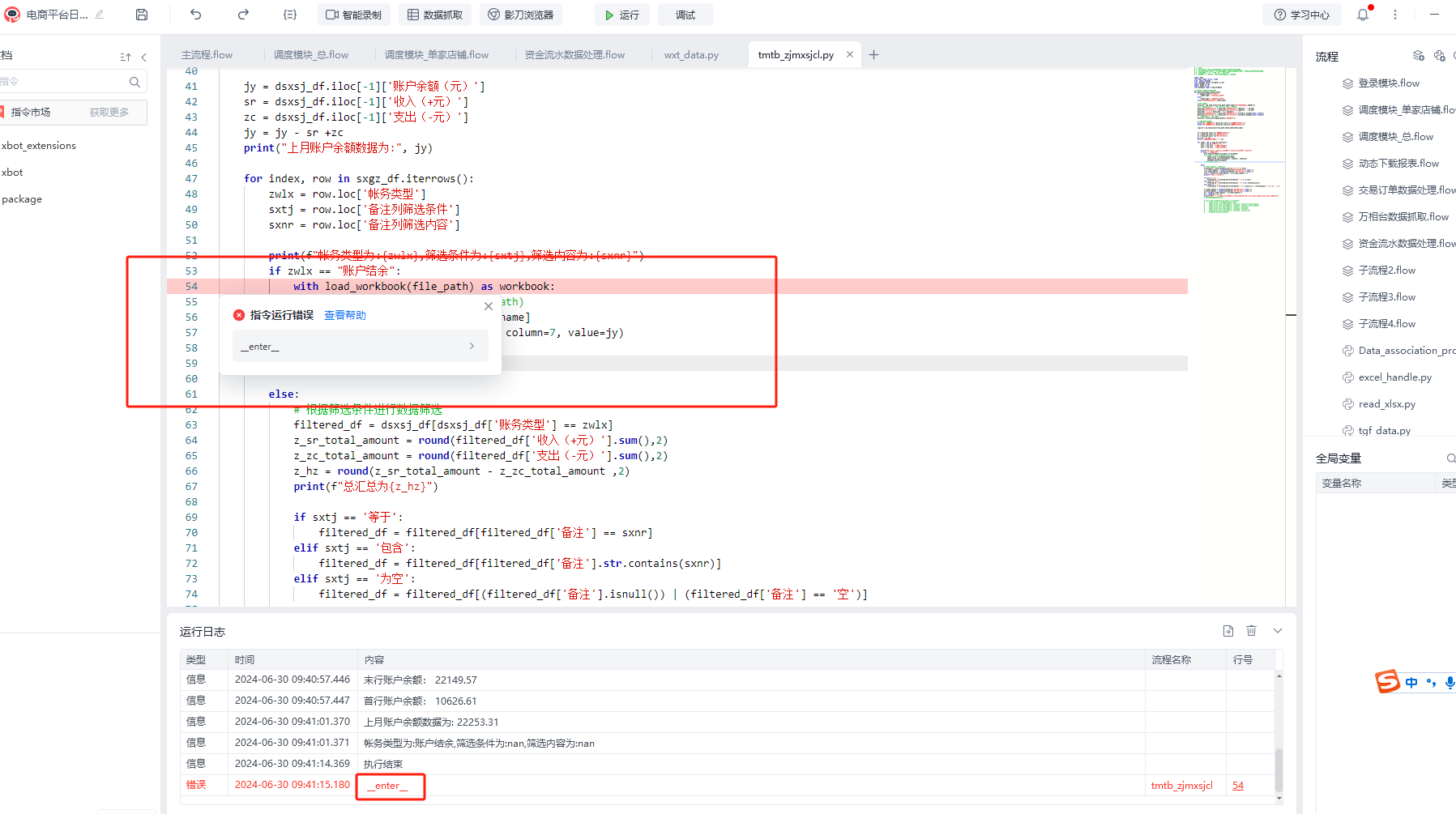This screenshot has height=814, width=1456.
Task: Collapse the left sidebar panel arrow
Action: pos(144,57)
